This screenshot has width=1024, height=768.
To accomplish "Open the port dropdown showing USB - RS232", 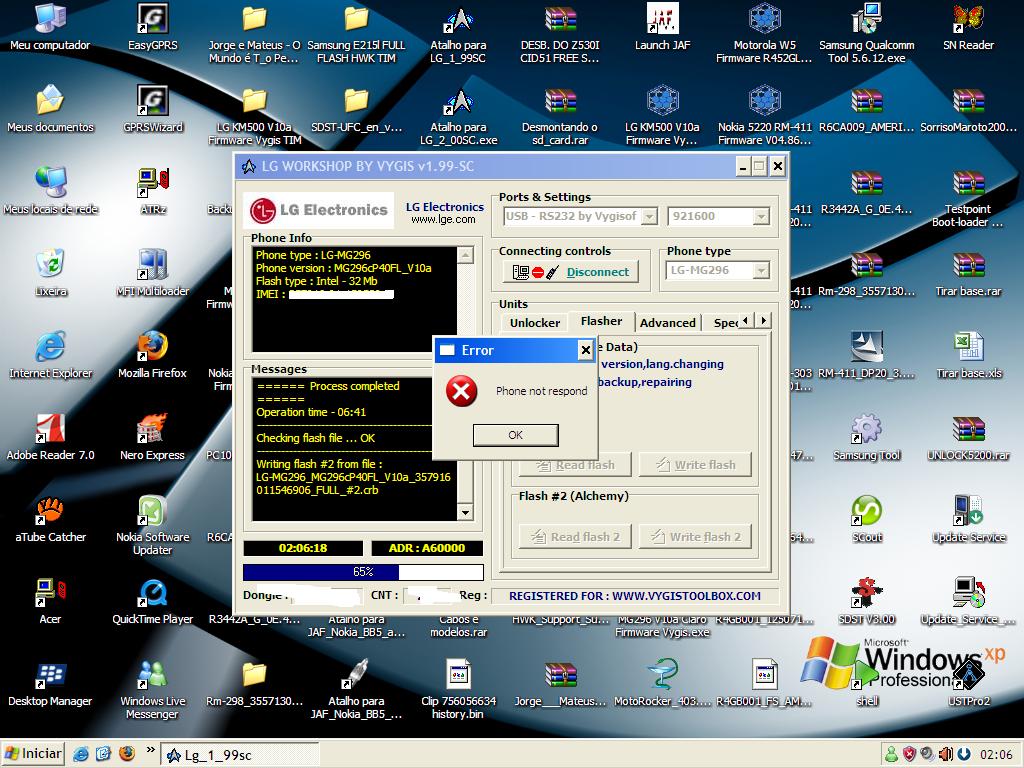I will pyautogui.click(x=580, y=216).
